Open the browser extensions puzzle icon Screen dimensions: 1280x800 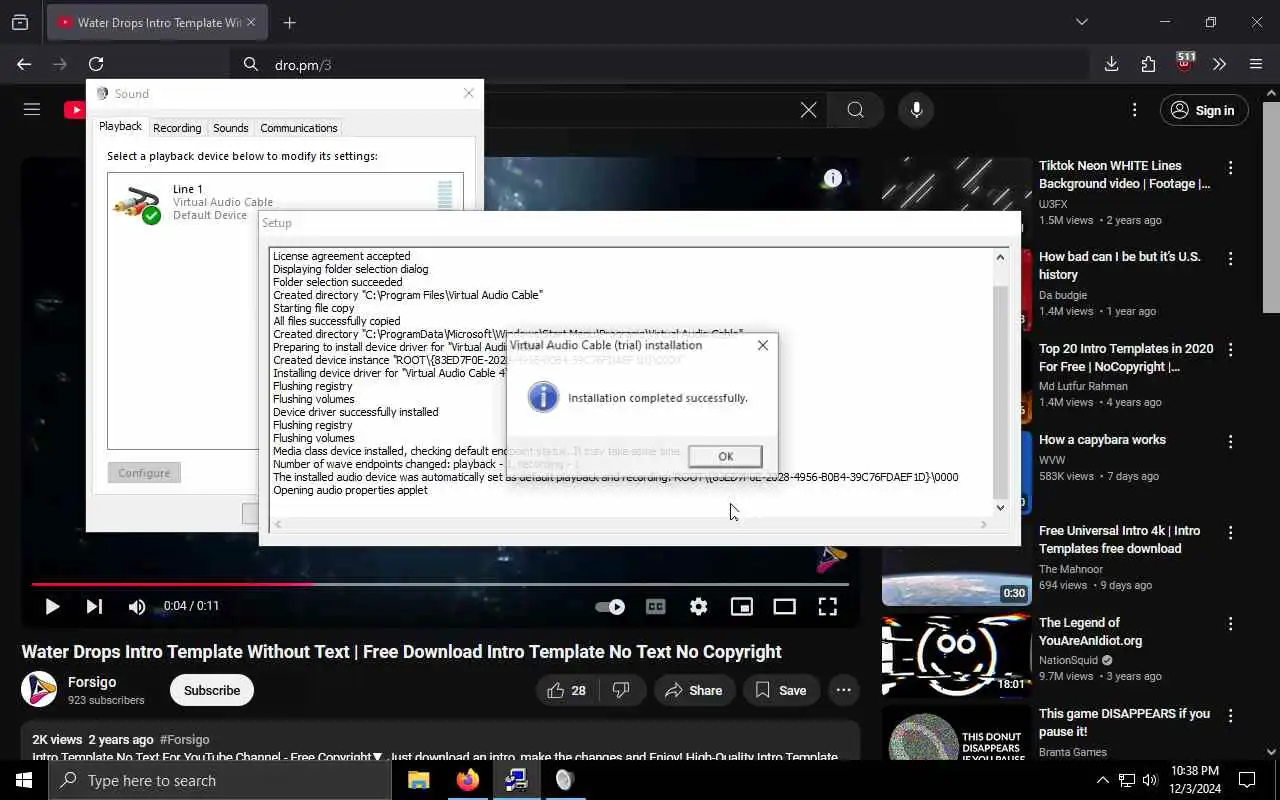[x=1148, y=64]
